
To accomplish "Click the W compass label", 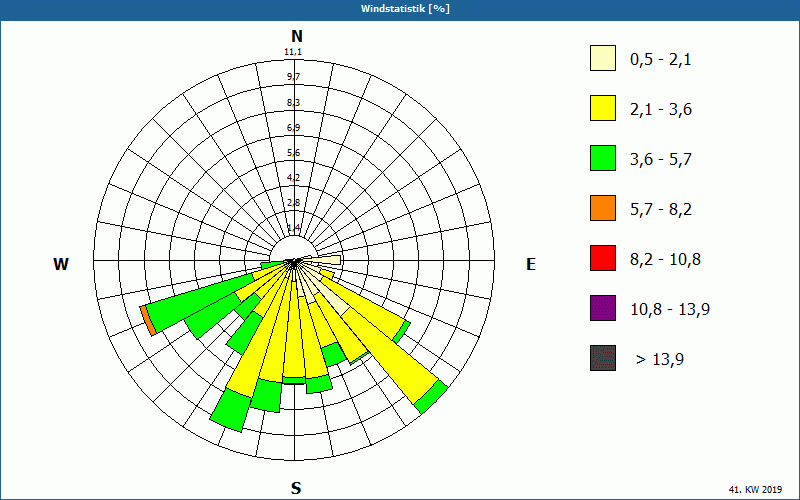I will [61, 264].
